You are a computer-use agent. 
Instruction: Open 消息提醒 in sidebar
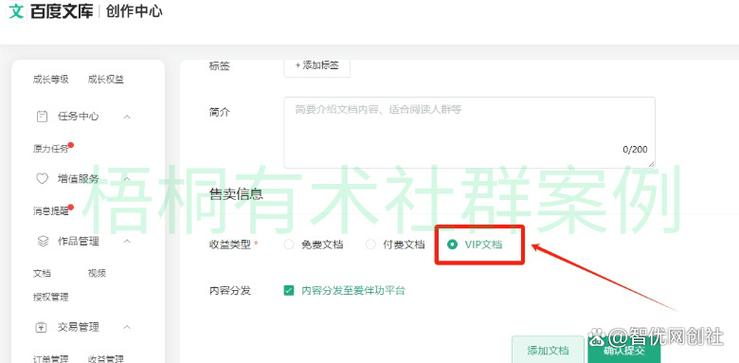(51, 212)
